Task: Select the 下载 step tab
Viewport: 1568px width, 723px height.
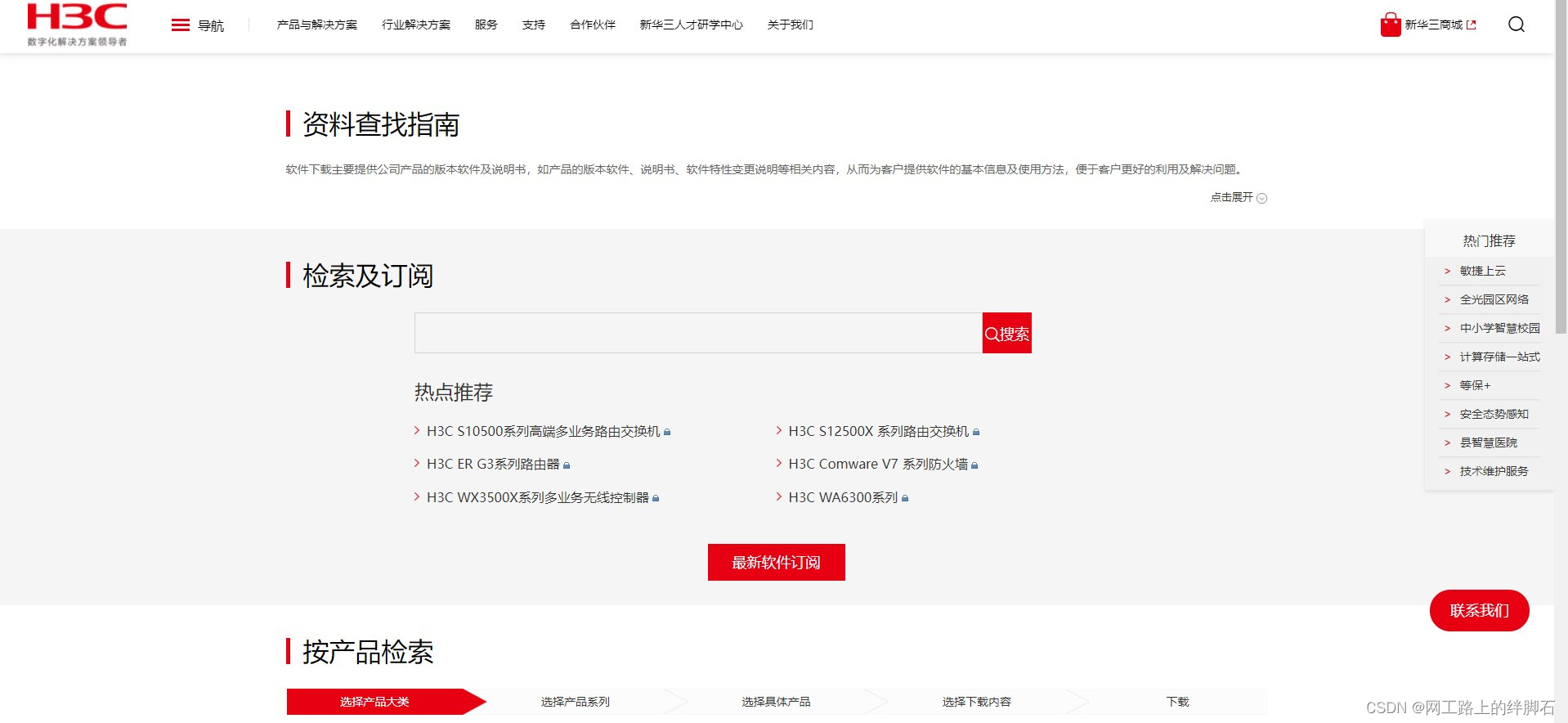Action: [1177, 702]
